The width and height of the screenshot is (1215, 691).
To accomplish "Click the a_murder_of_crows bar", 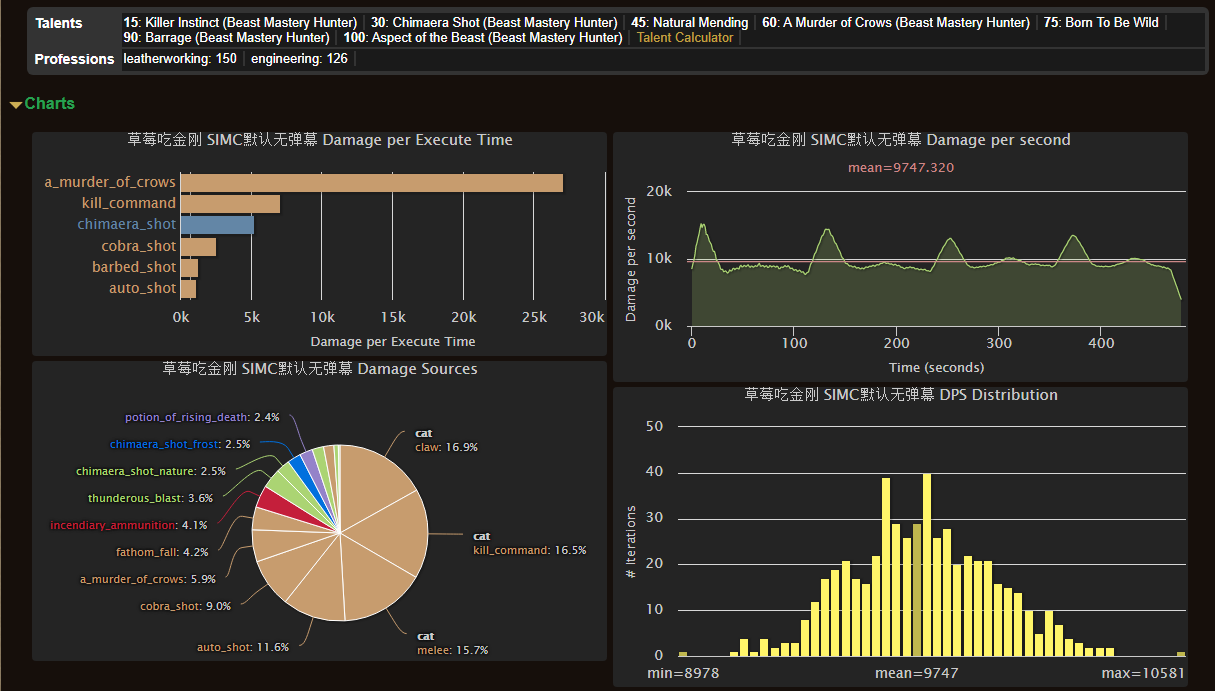I will (x=370, y=183).
